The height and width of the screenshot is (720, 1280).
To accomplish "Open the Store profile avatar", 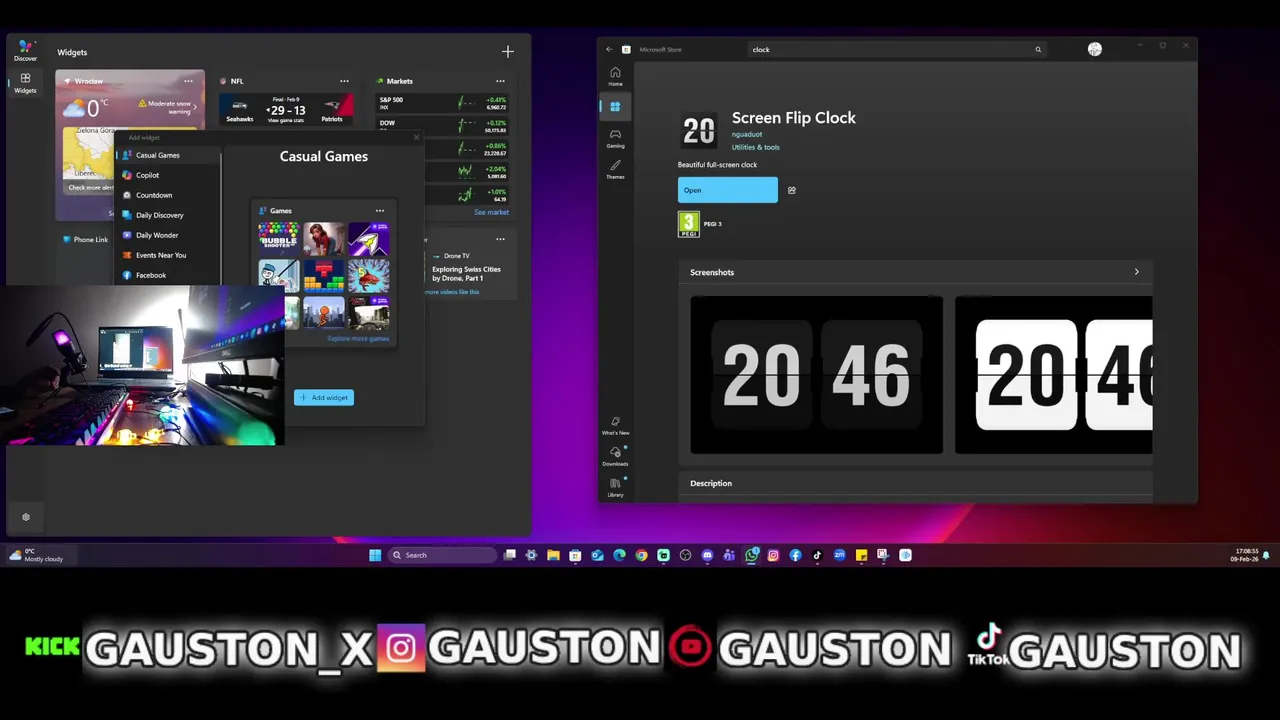I will pos(1095,49).
